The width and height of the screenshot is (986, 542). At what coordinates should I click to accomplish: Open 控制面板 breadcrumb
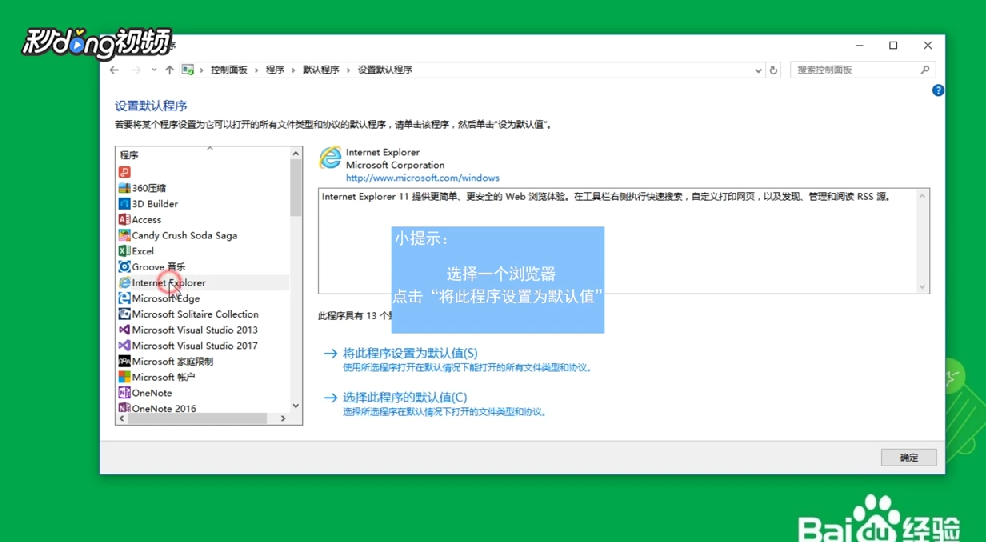229,70
